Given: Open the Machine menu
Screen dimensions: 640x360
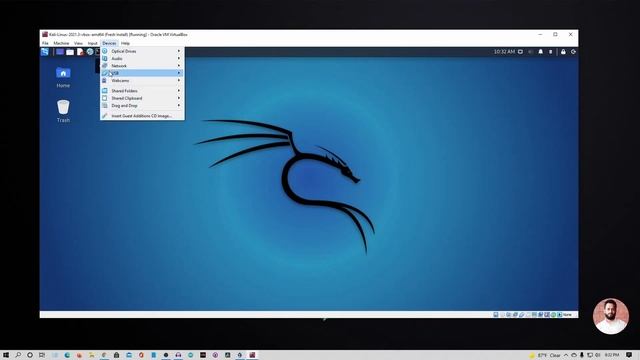Looking at the screenshot, I should (x=61, y=43).
